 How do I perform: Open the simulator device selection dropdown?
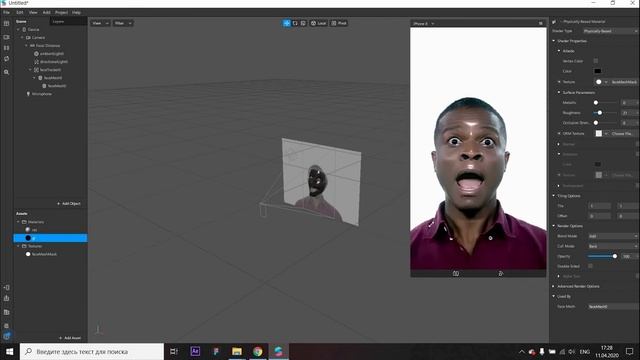[423, 24]
